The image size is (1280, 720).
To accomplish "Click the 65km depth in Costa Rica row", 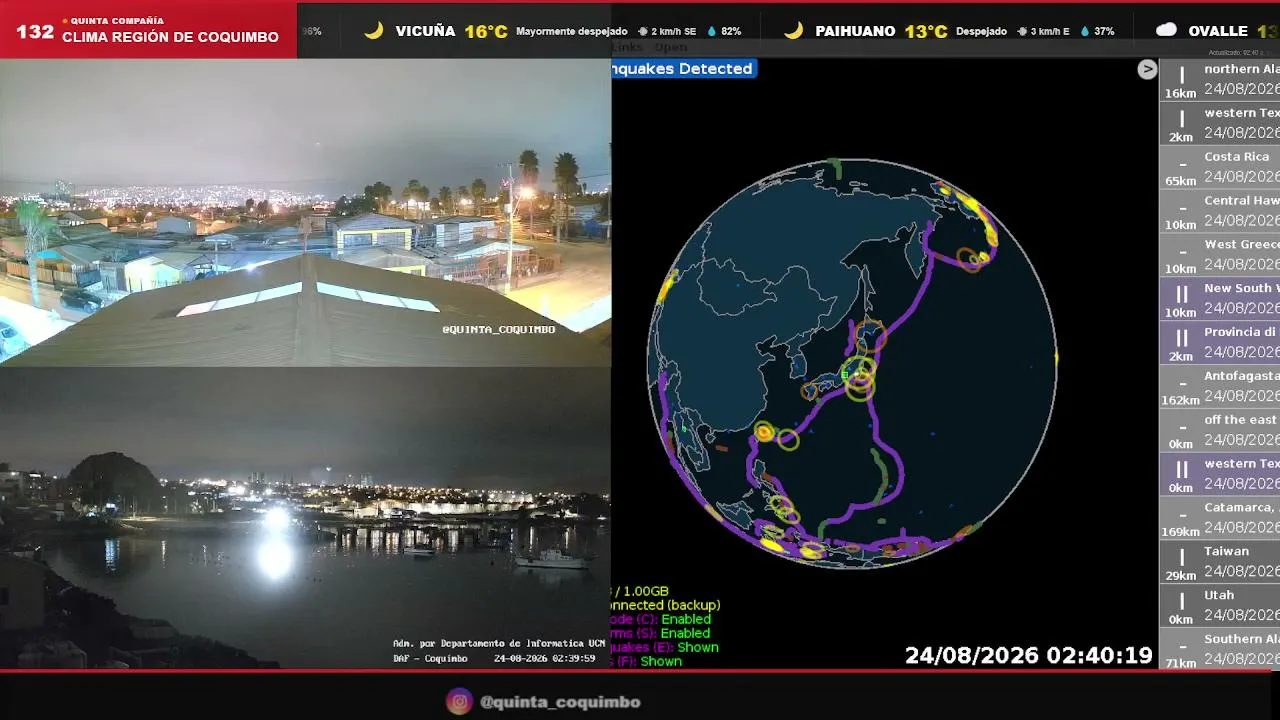I will tap(1181, 181).
